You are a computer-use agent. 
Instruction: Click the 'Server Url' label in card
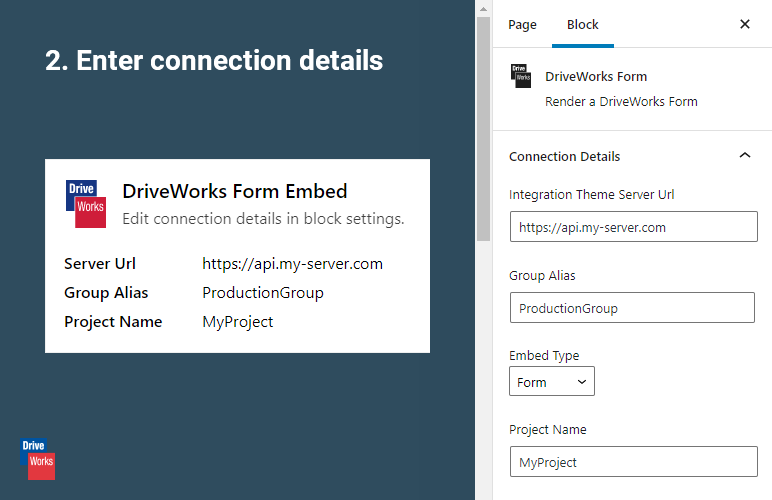(100, 264)
